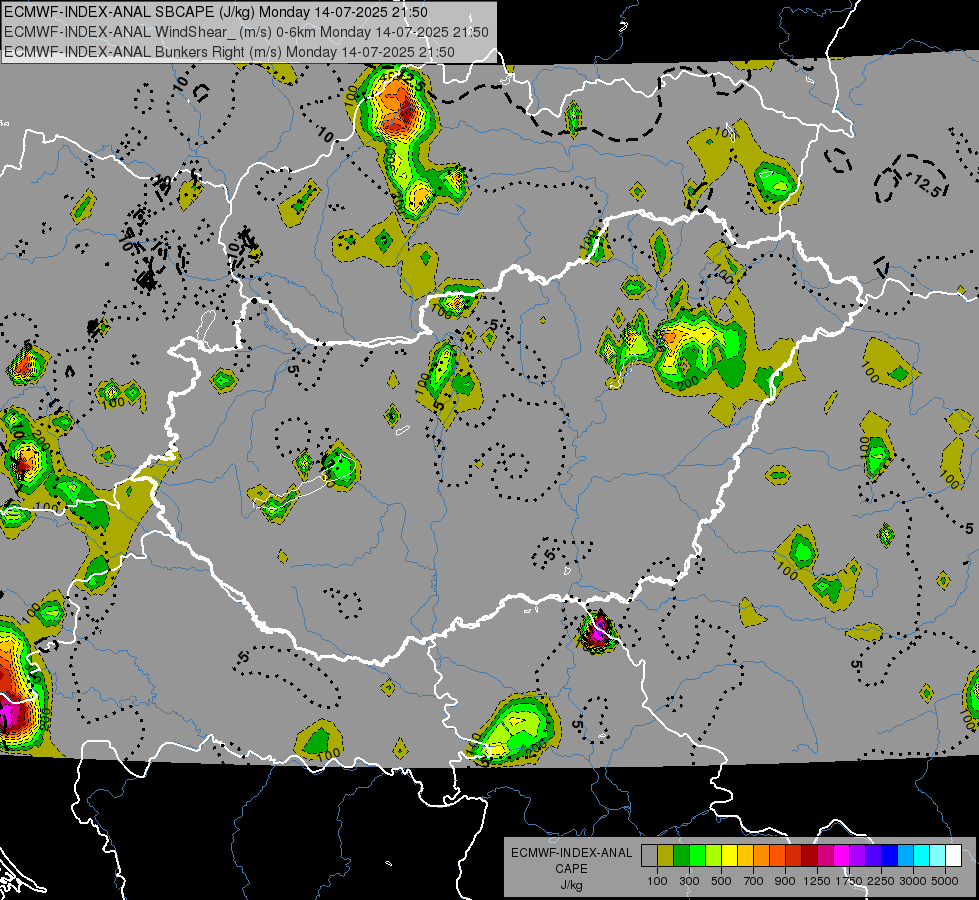This screenshot has height=900, width=979.
Task: Select the pure blue legend swatch
Action: coord(890,856)
